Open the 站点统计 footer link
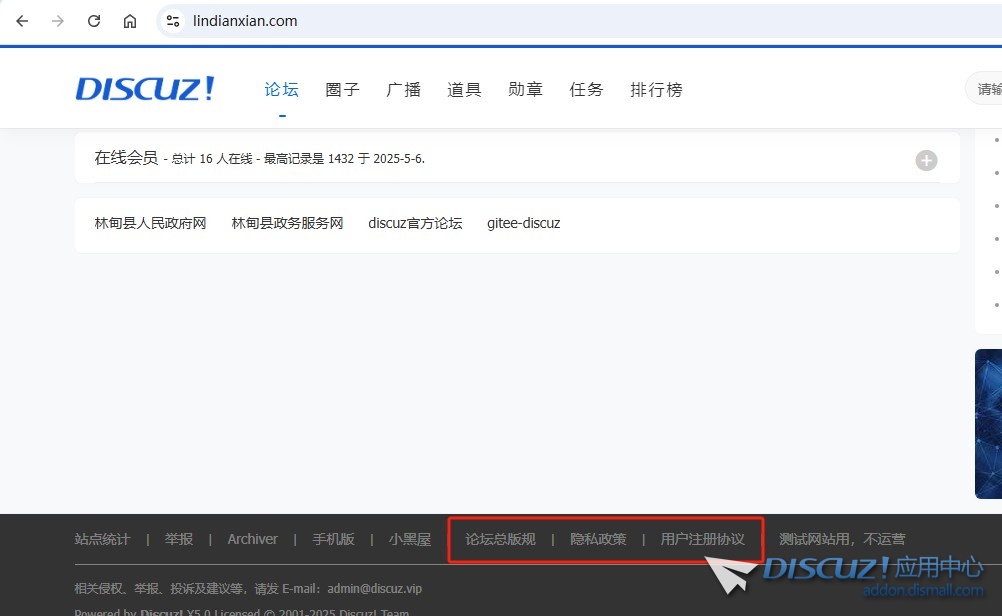The width and height of the screenshot is (1002, 616). click(102, 539)
